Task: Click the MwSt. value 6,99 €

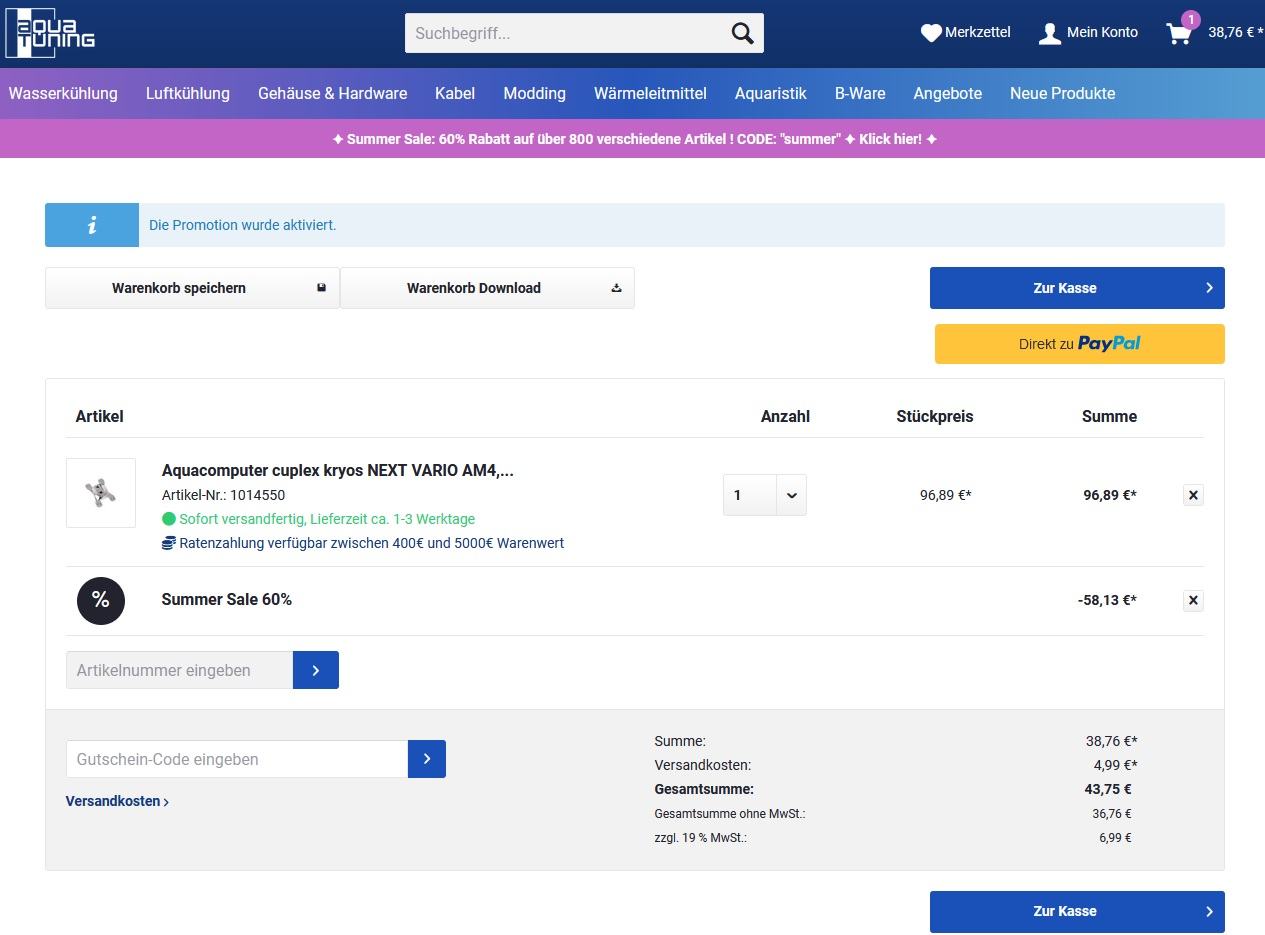Action: click(1115, 838)
